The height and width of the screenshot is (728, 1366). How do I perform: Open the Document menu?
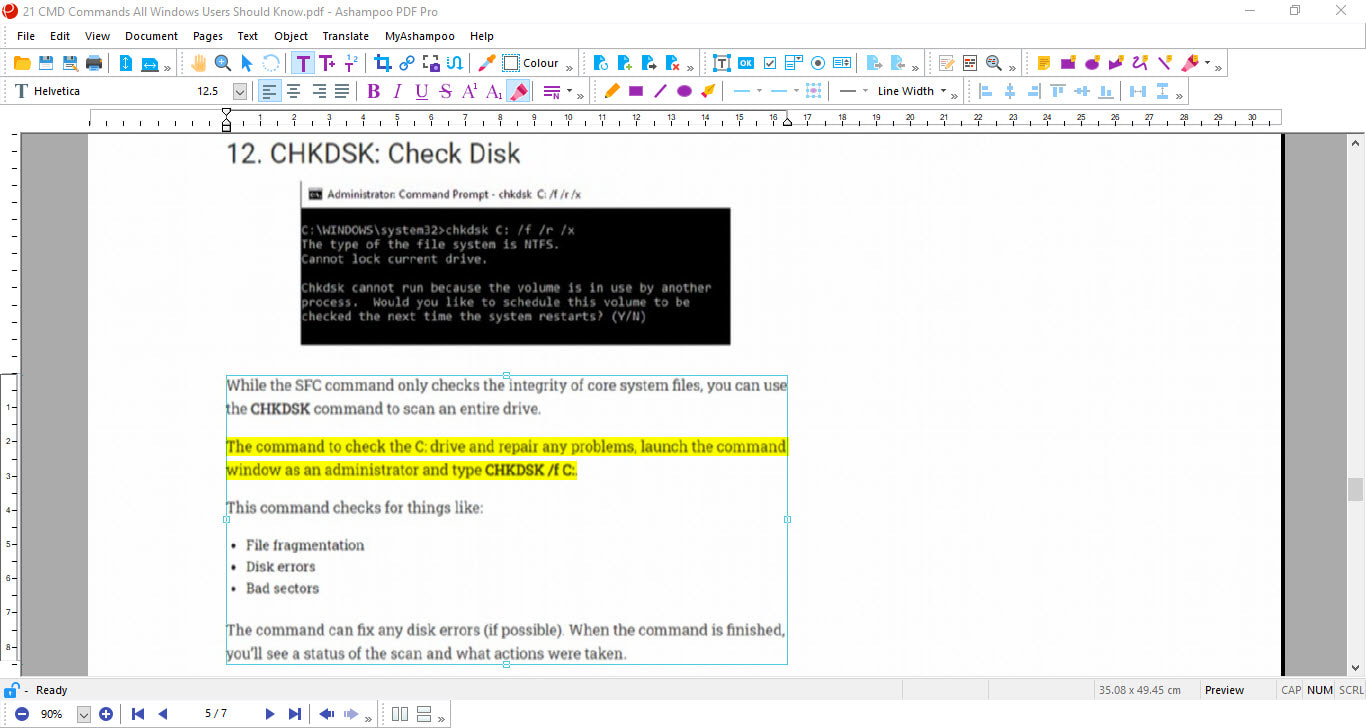(151, 36)
